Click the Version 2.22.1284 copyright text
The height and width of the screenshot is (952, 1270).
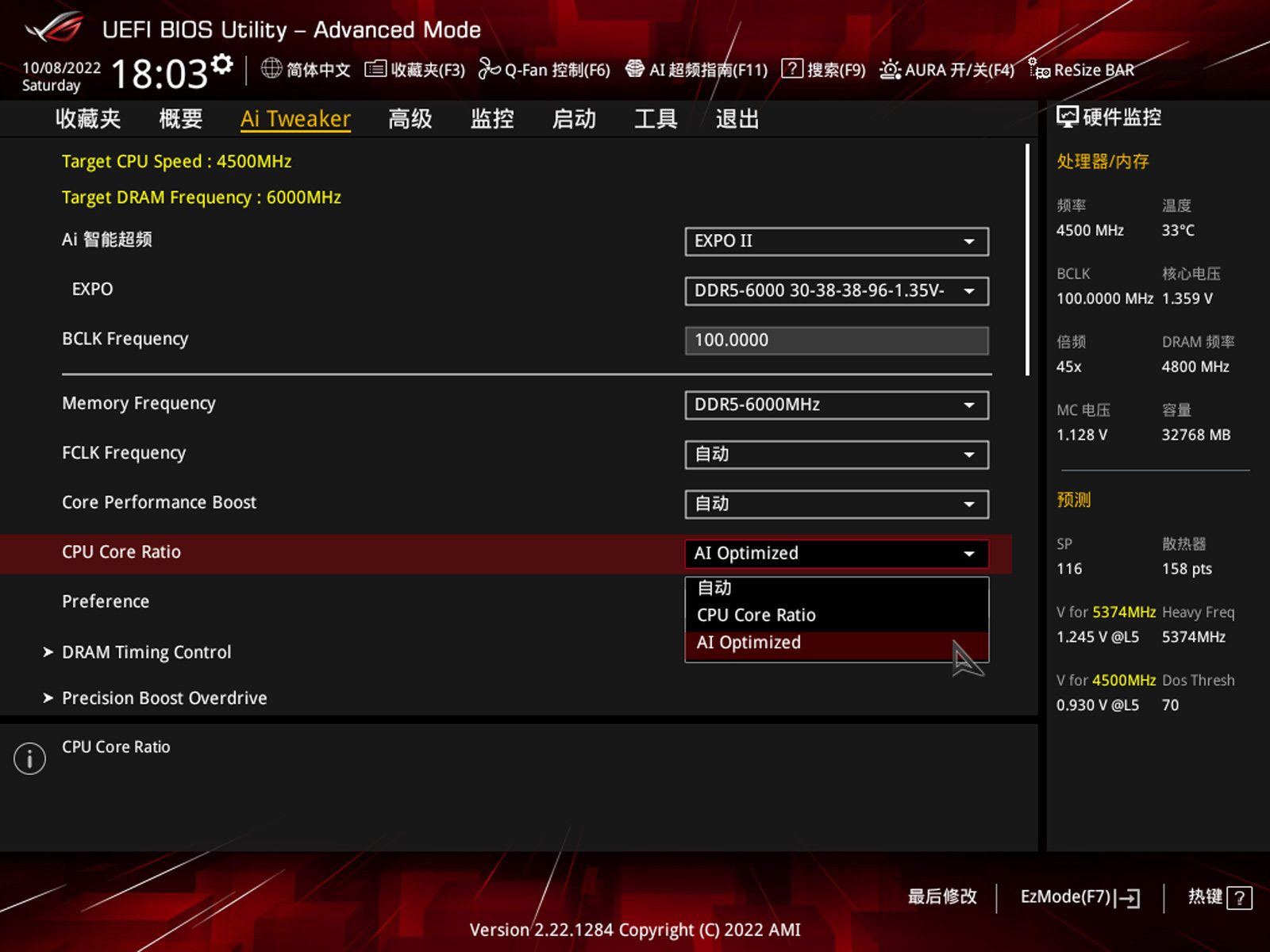[635, 930]
